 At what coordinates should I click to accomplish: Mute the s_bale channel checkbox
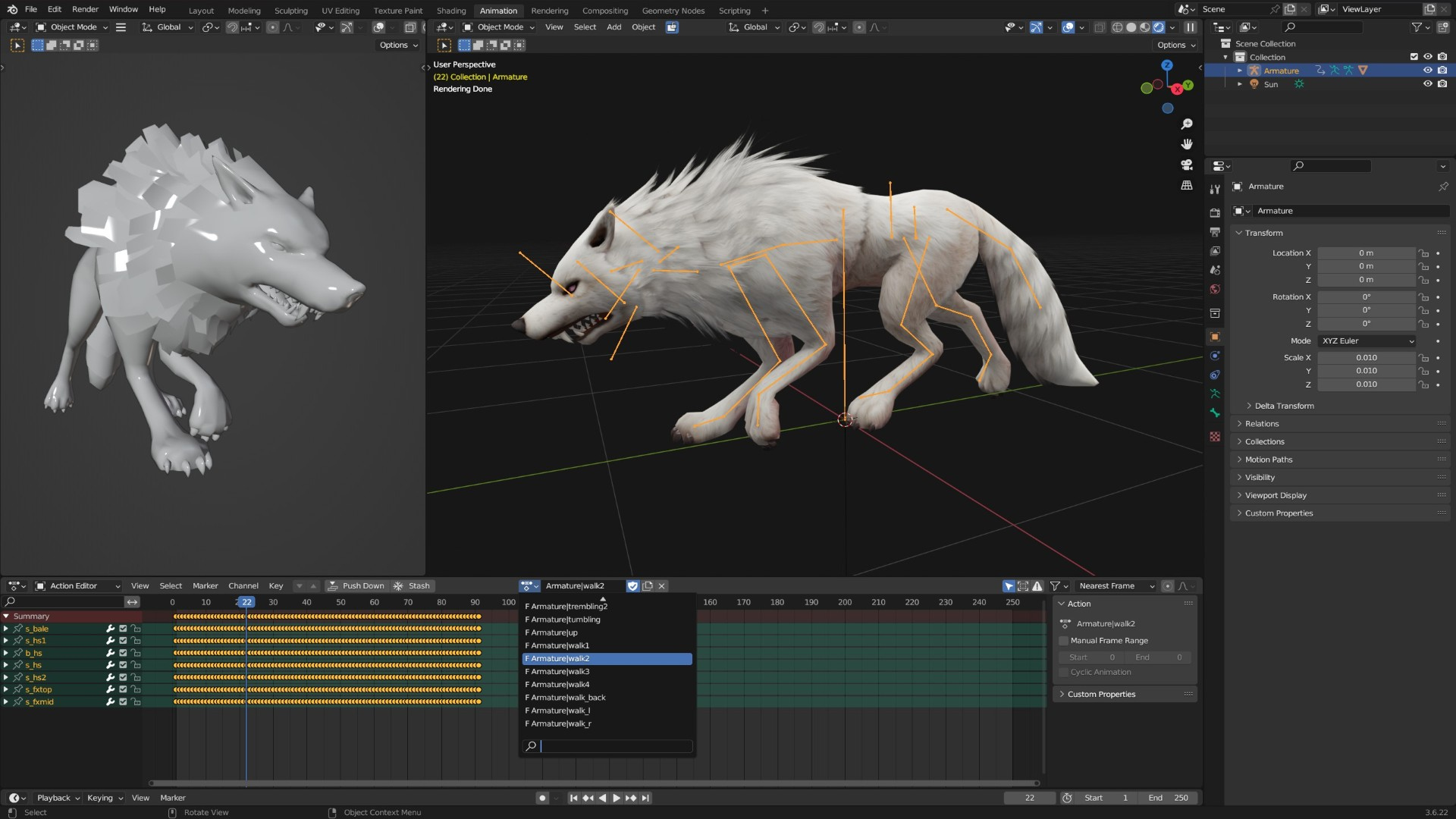(123, 629)
